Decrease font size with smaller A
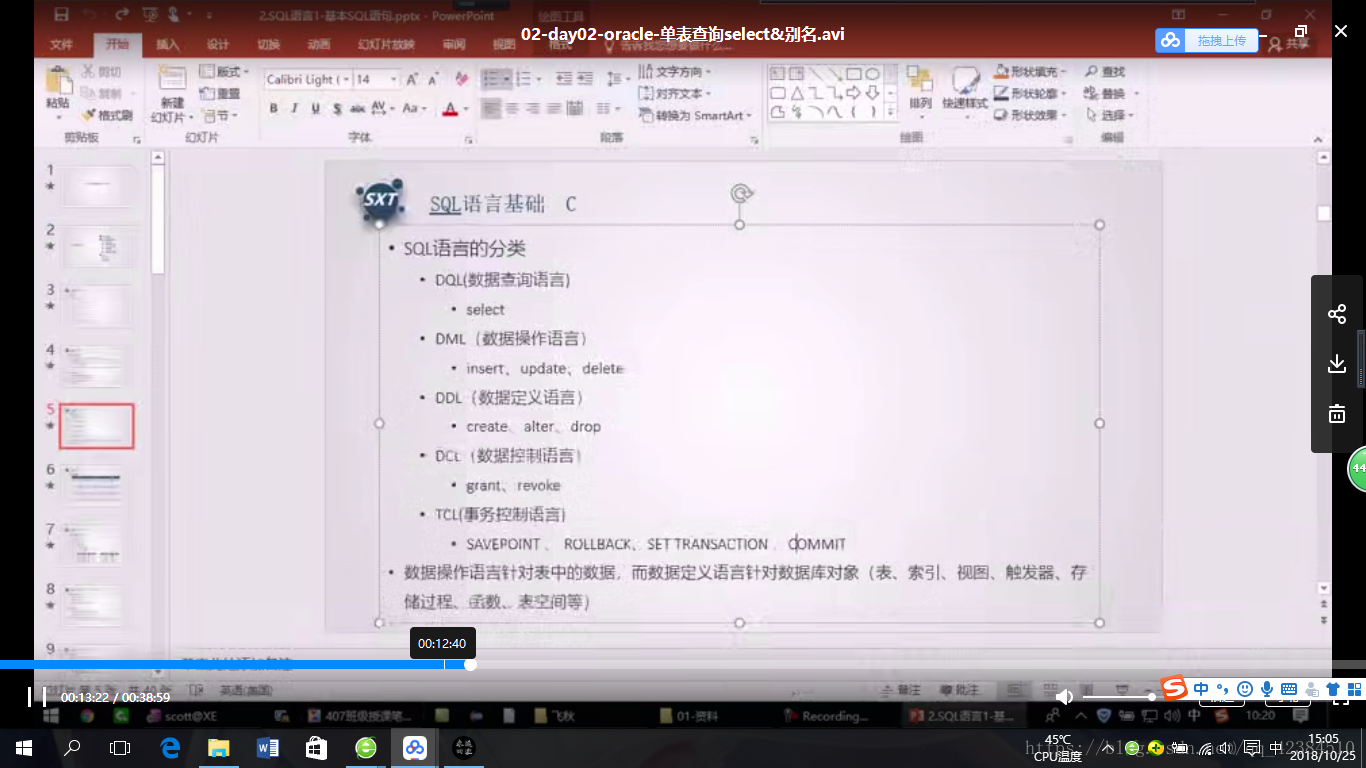 (x=433, y=79)
